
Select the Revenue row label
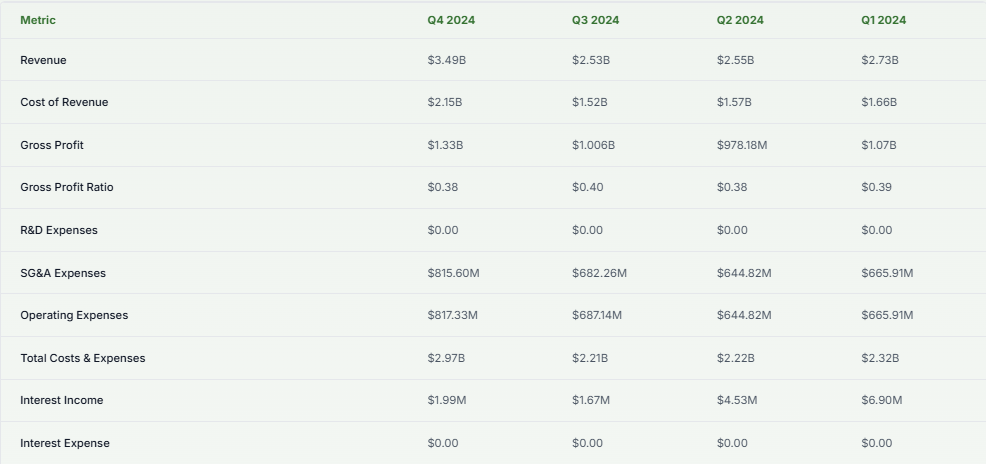43,60
